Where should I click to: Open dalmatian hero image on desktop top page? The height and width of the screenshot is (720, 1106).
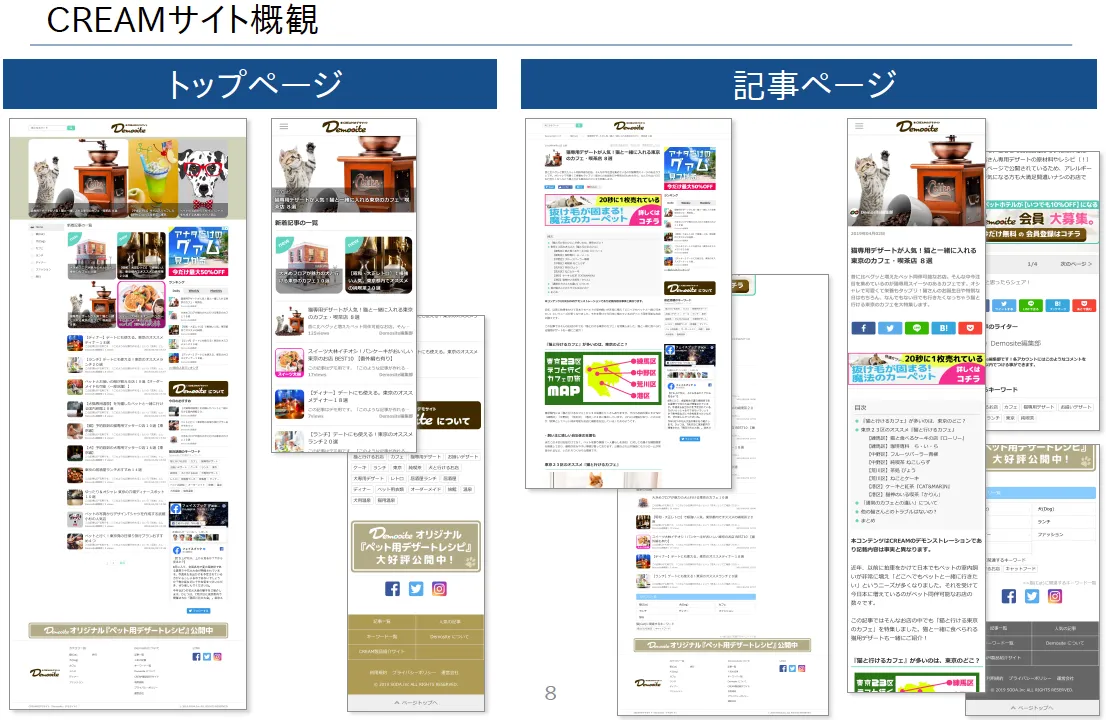[x=203, y=178]
